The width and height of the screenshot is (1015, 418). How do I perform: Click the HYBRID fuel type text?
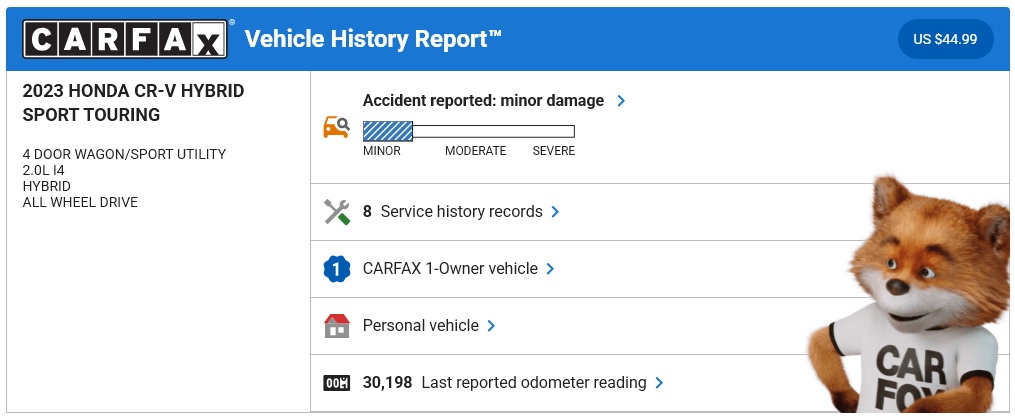(47, 186)
